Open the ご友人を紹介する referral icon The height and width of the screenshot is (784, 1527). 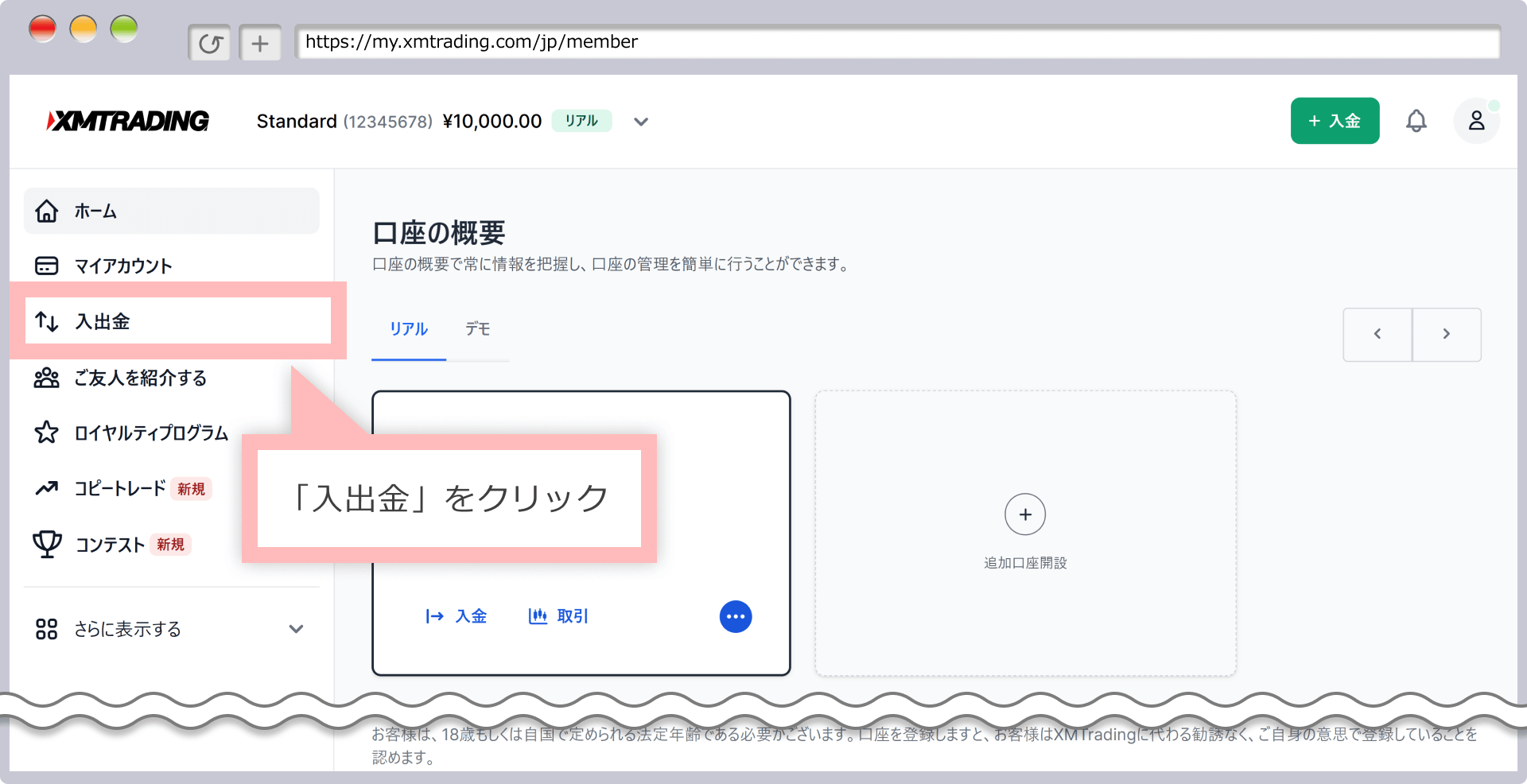[46, 378]
